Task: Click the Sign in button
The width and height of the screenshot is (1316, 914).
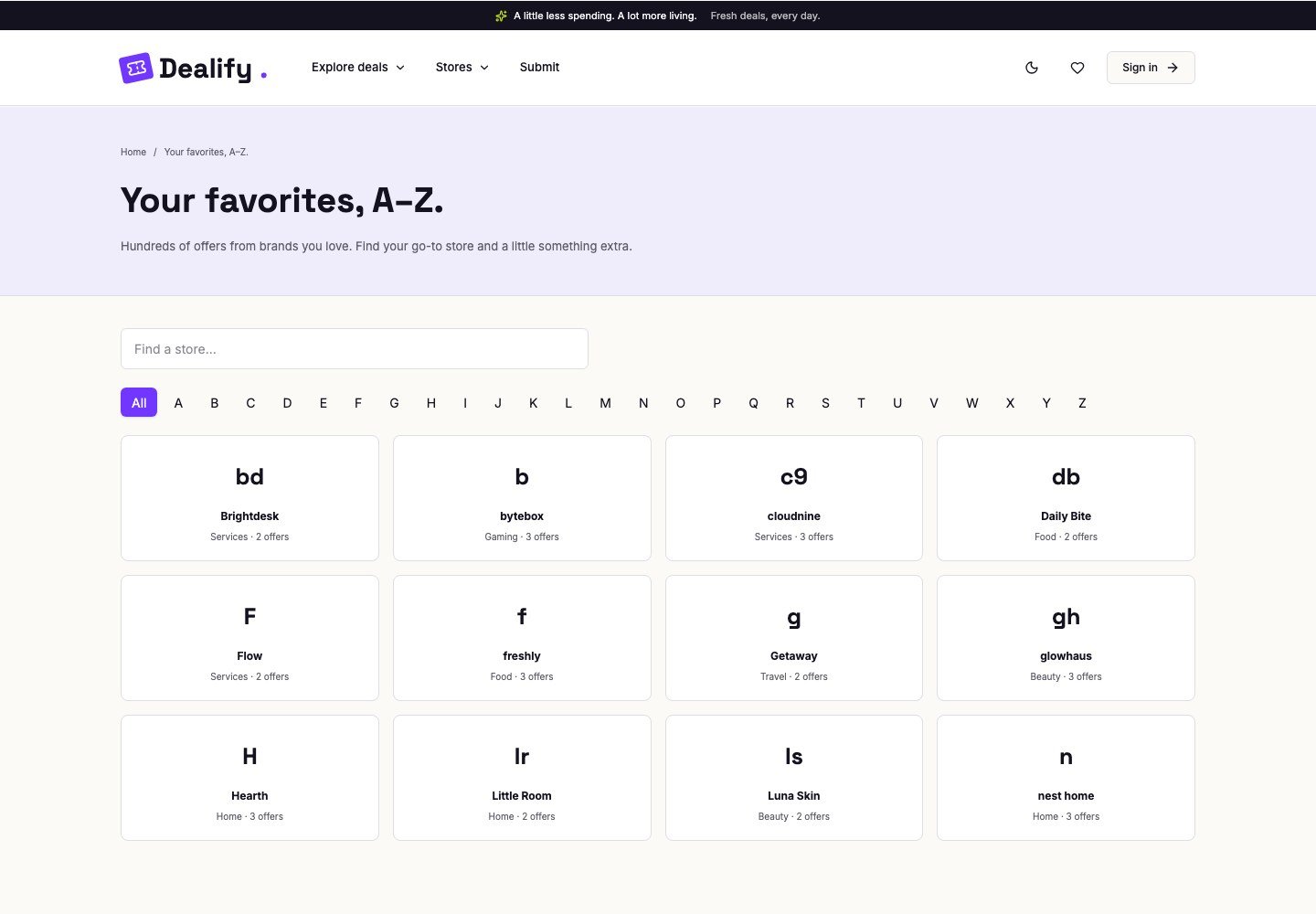Action: click(x=1151, y=68)
